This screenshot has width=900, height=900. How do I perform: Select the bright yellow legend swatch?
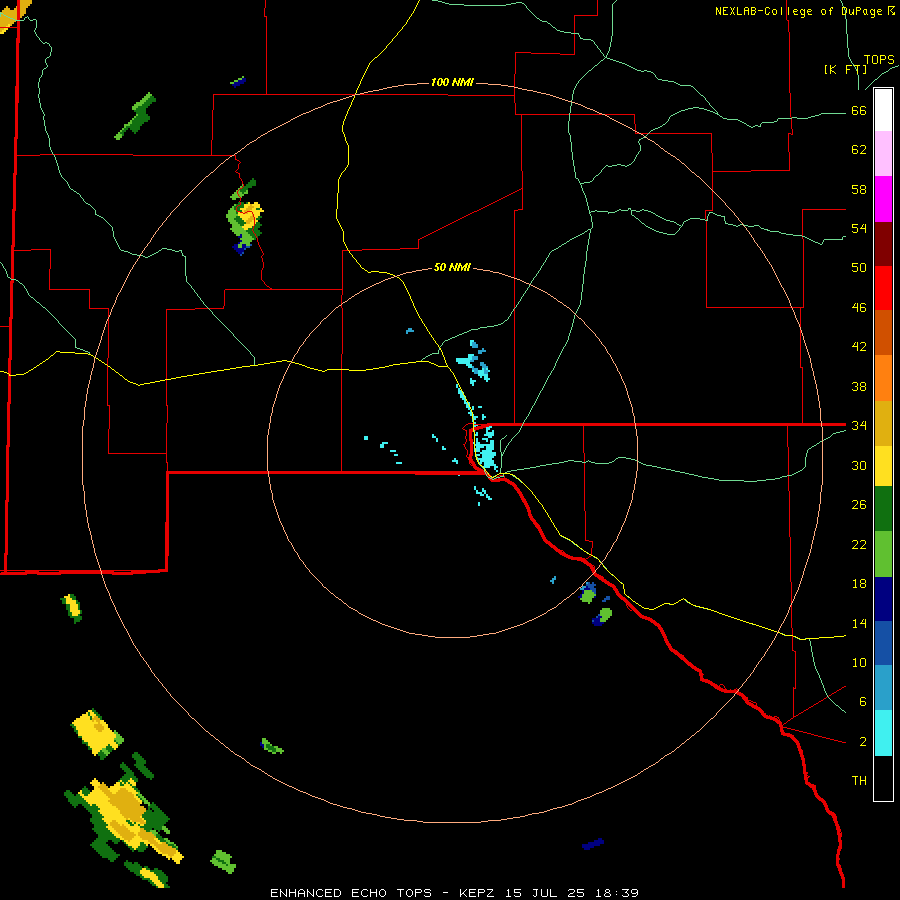[x=883, y=466]
